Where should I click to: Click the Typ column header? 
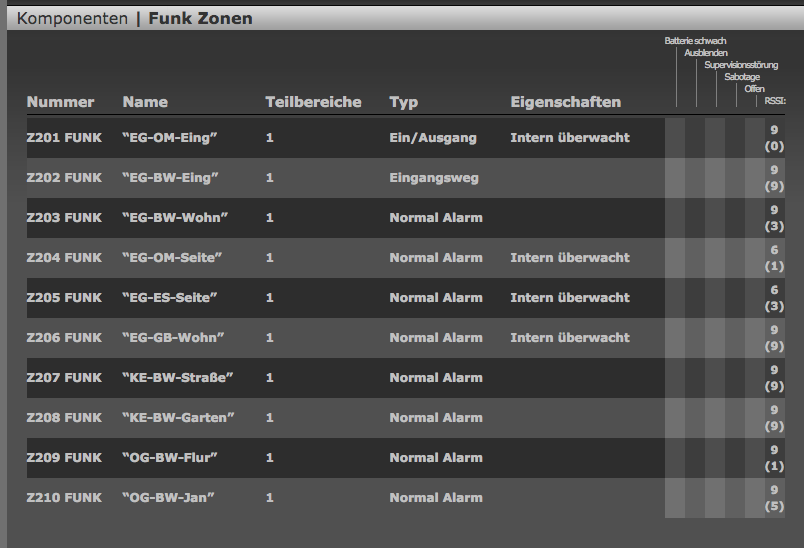[x=403, y=102]
